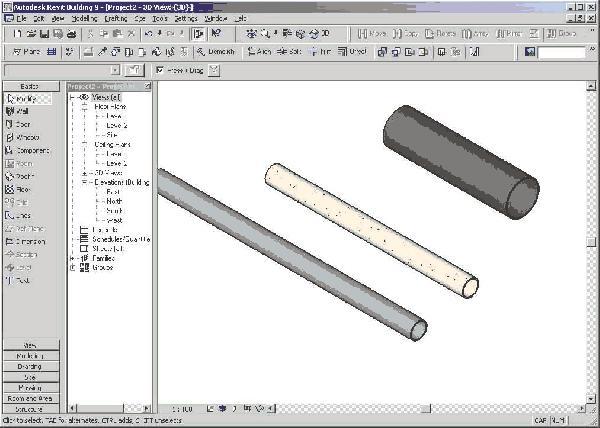Click the Undo toolbar icon
600x428 pixels.
click(x=148, y=34)
